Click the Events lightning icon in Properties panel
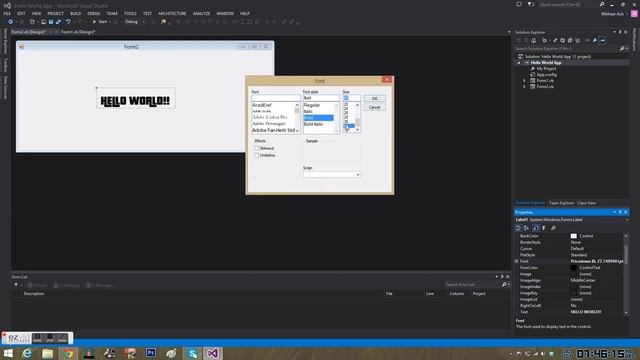The image size is (640, 360). coord(544,228)
